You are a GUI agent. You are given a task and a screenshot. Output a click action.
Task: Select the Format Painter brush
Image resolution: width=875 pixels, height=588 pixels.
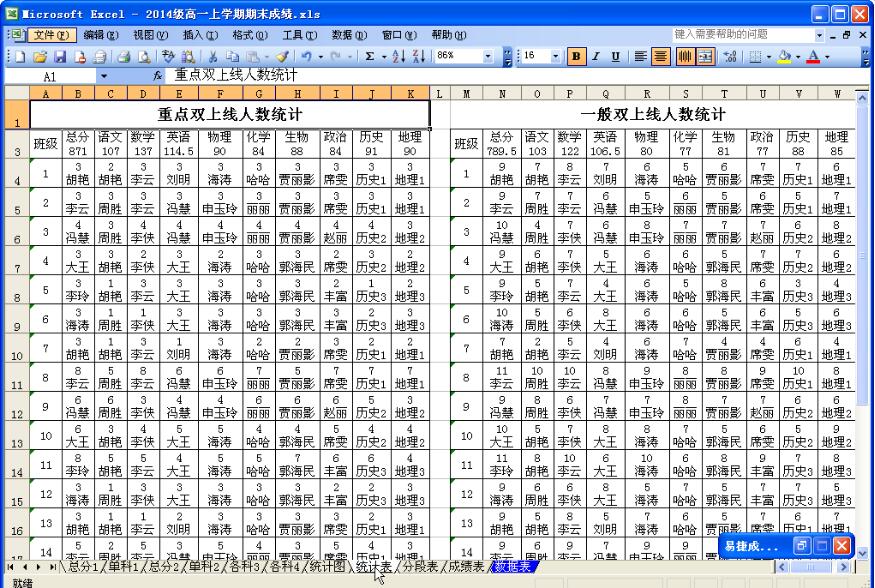click(x=282, y=56)
